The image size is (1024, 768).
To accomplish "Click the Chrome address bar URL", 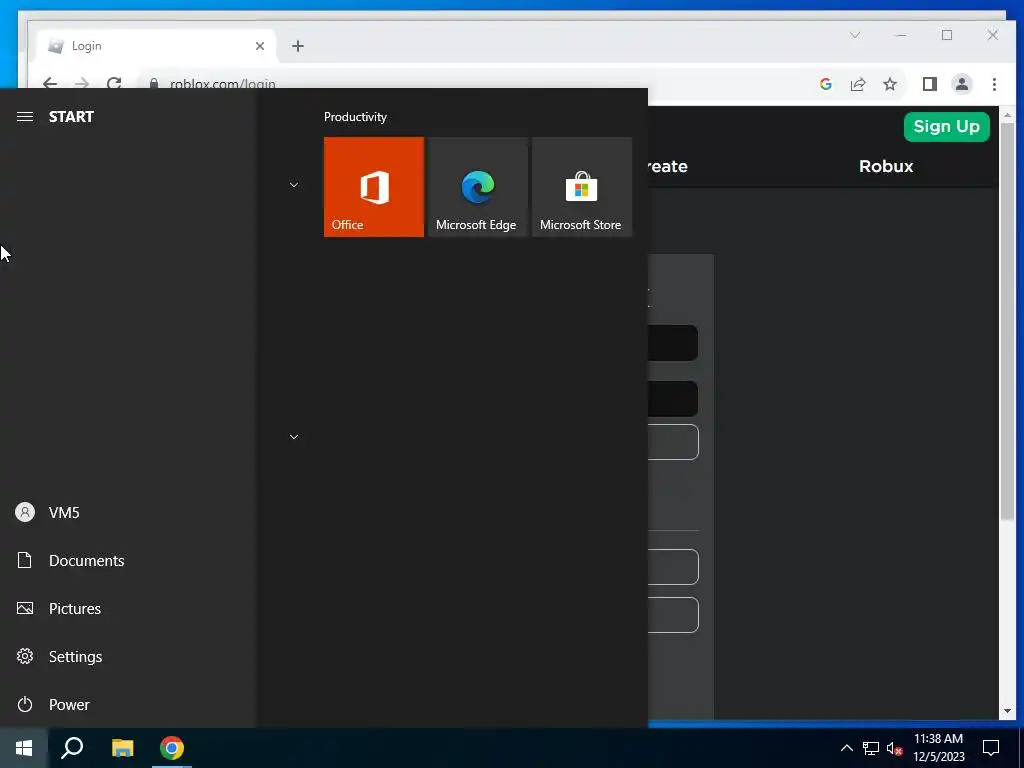I will click(223, 84).
